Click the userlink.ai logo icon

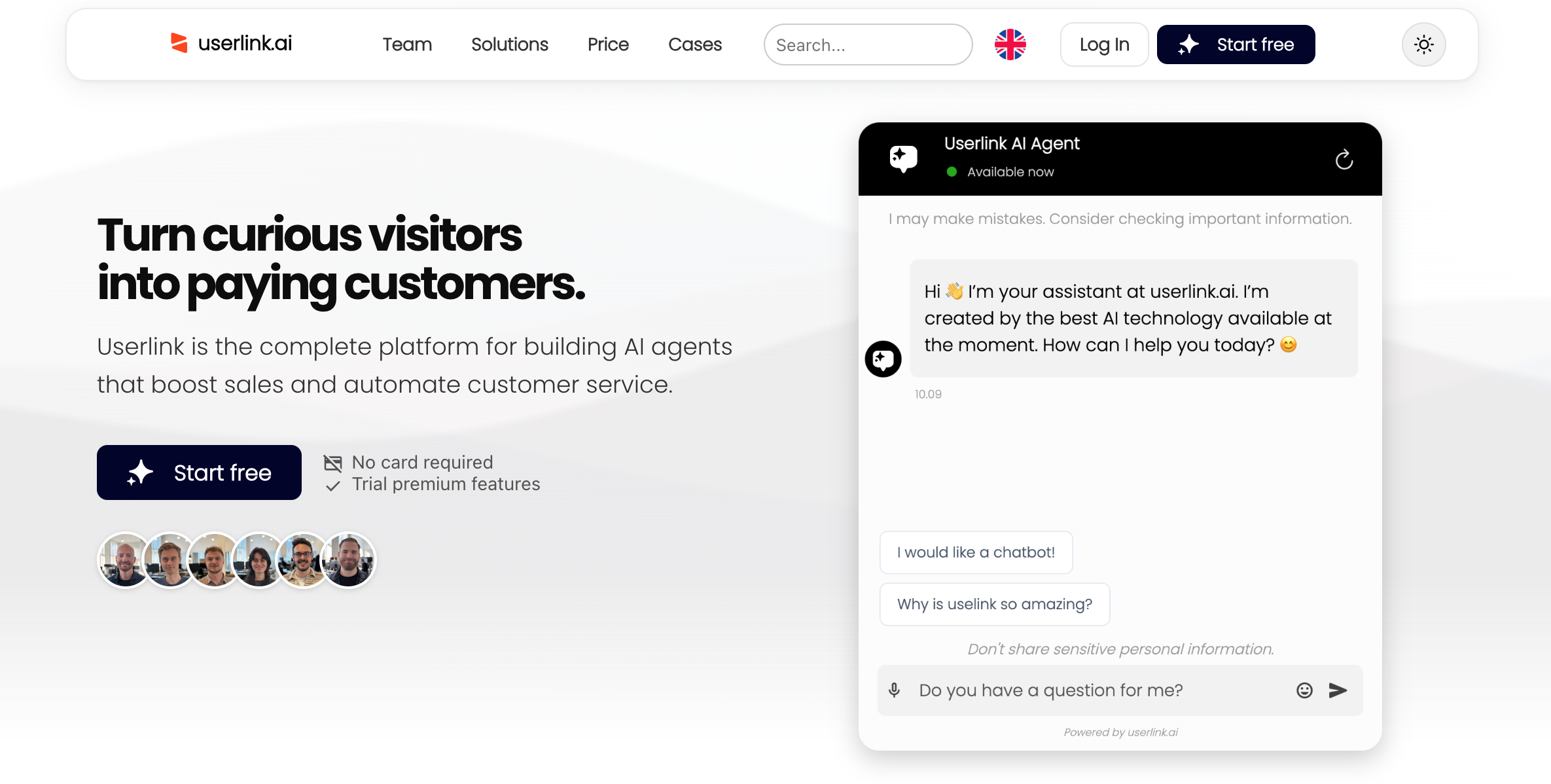[x=179, y=43]
